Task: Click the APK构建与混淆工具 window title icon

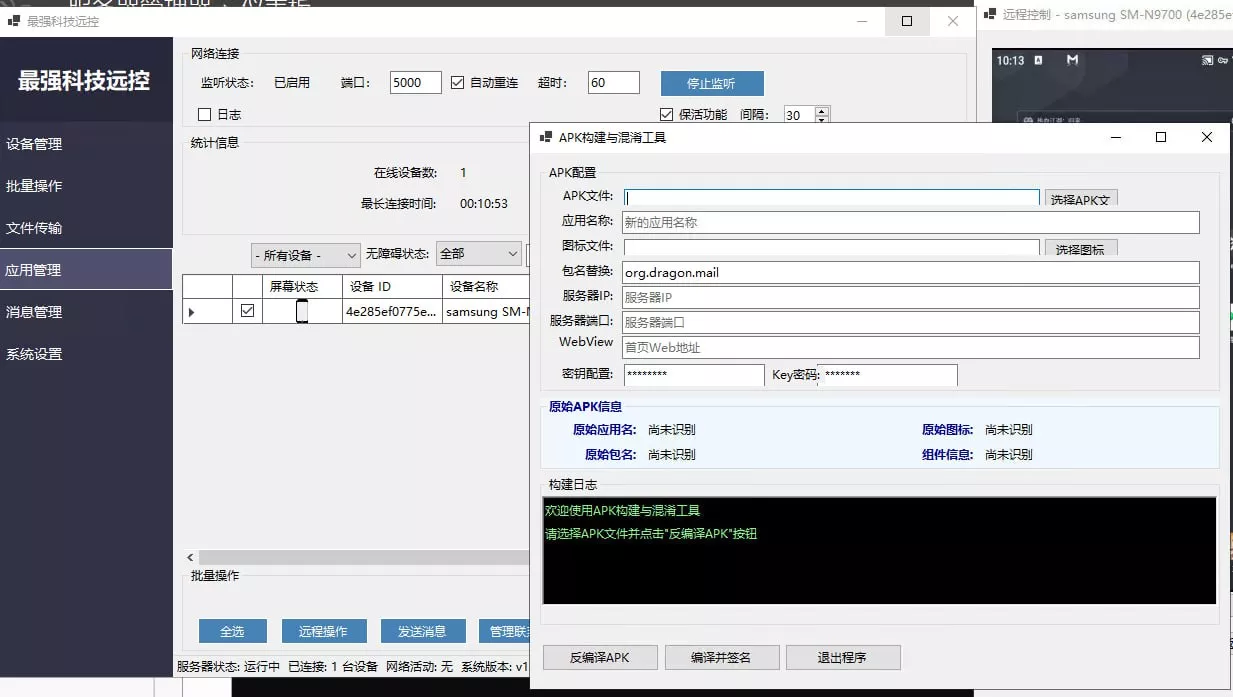Action: [x=546, y=137]
